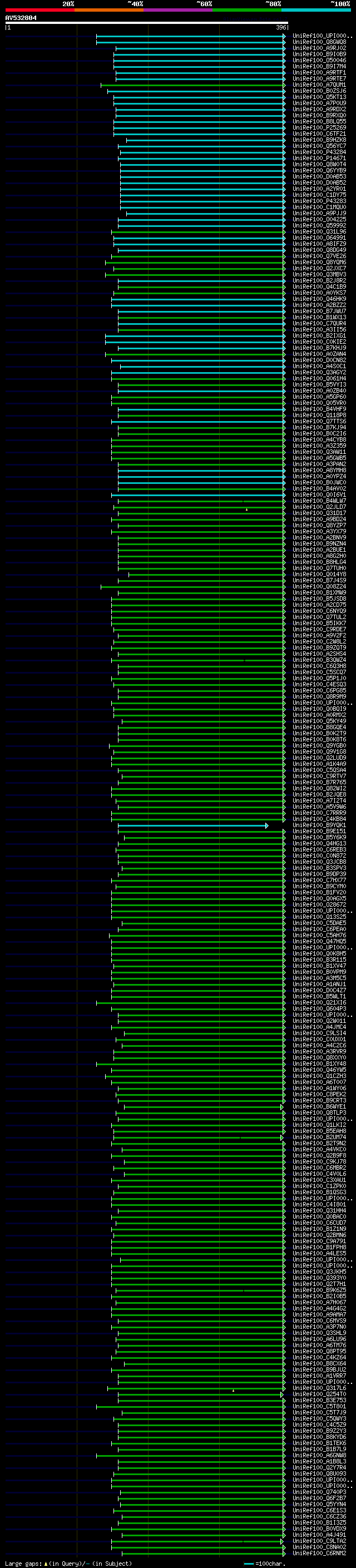Select the UniRef100_A5GWB5 label
The width and height of the screenshot is (356, 1568).
click(x=319, y=458)
